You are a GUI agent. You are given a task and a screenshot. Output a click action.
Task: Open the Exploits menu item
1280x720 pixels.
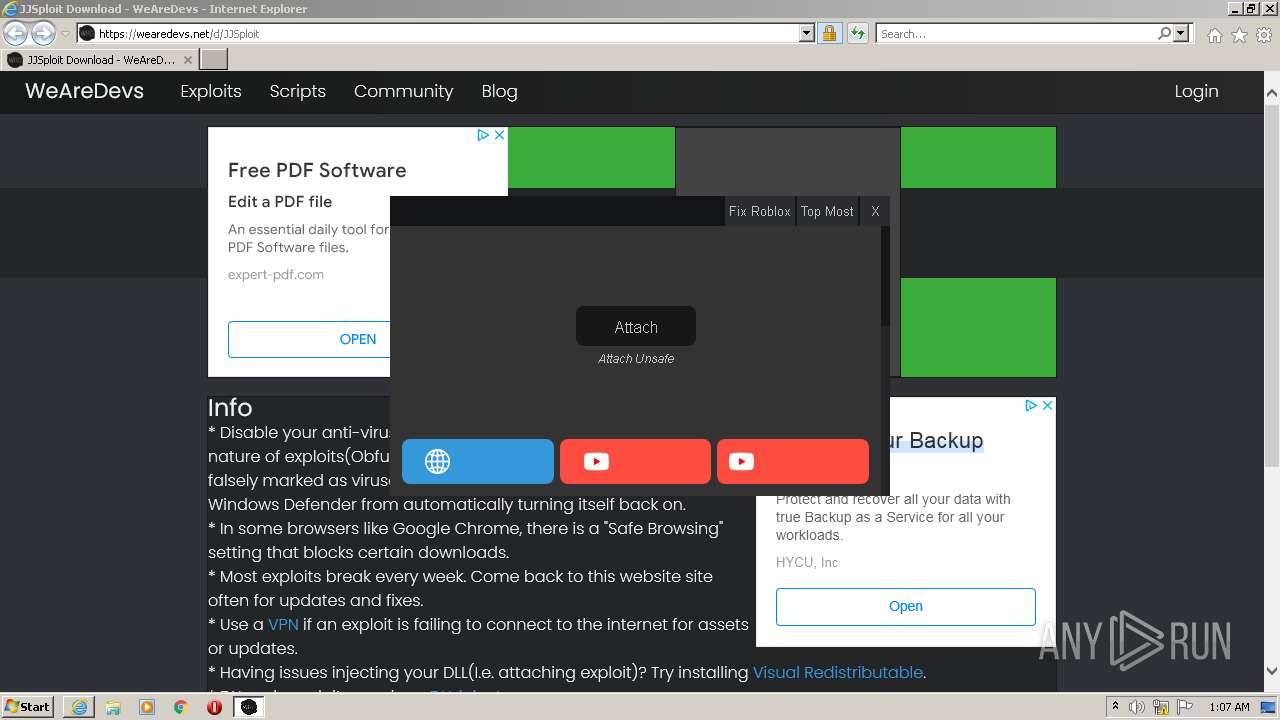coord(211,91)
